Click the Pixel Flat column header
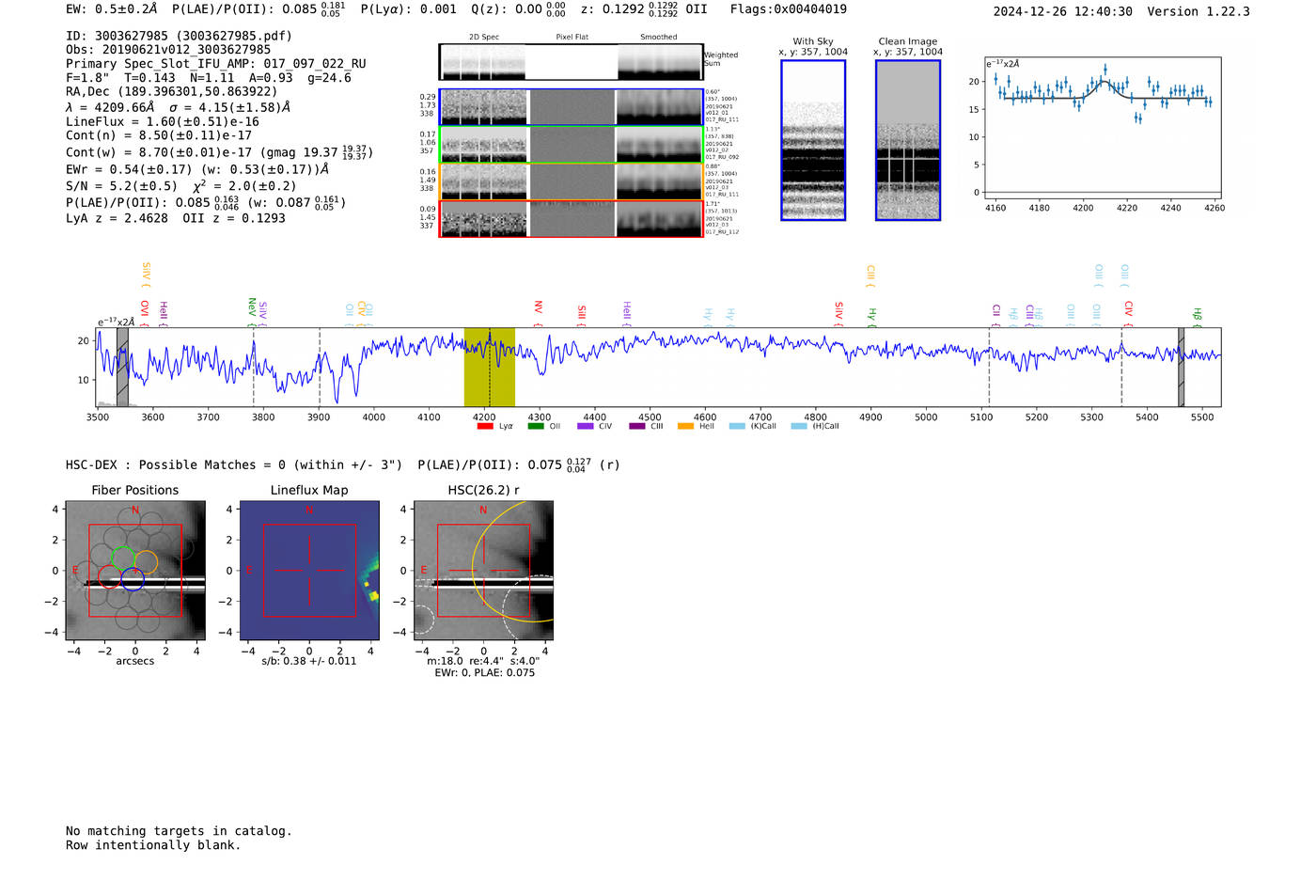 [x=572, y=37]
